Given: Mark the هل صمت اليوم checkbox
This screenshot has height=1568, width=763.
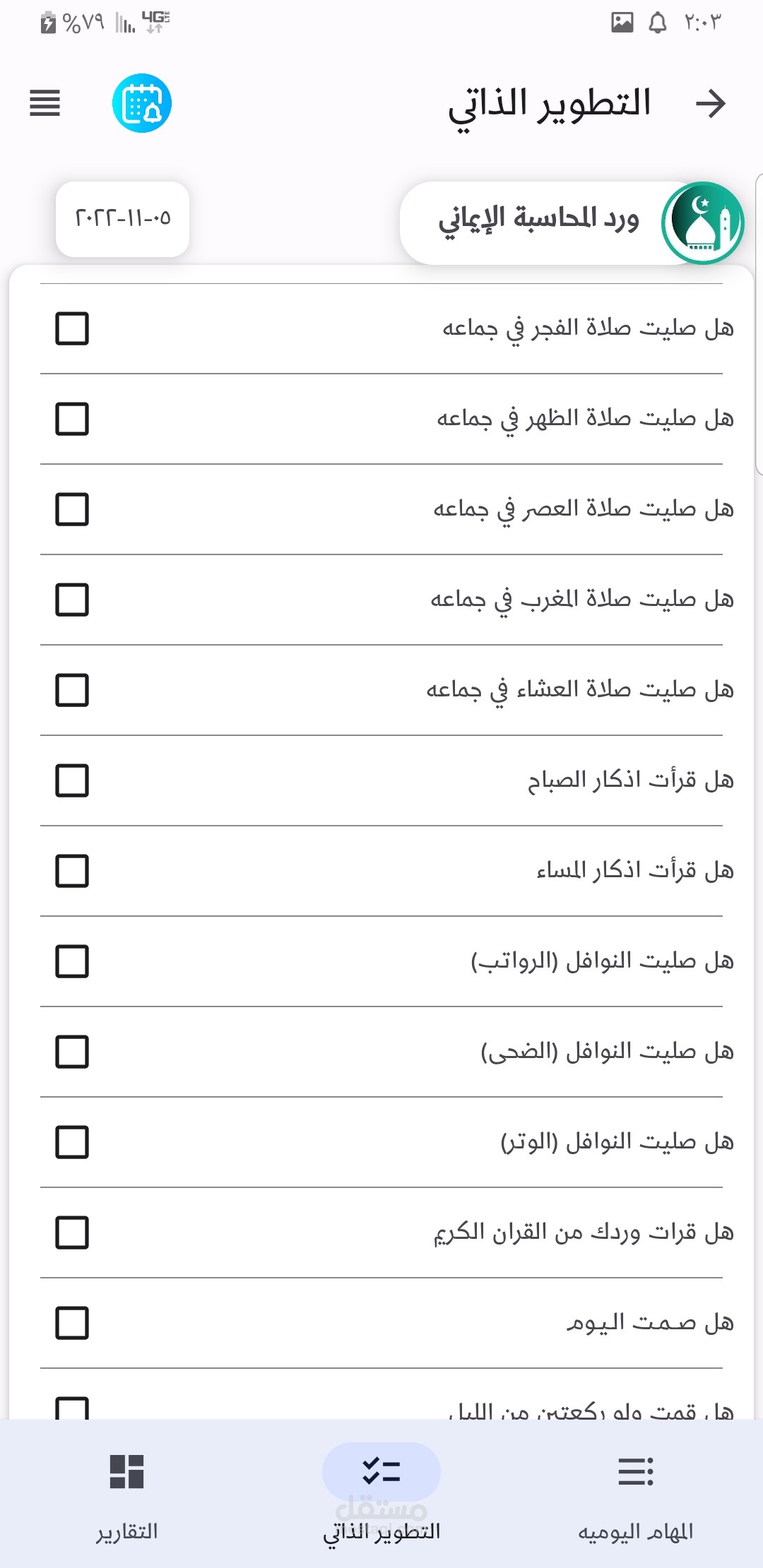Looking at the screenshot, I should pyautogui.click(x=72, y=1323).
